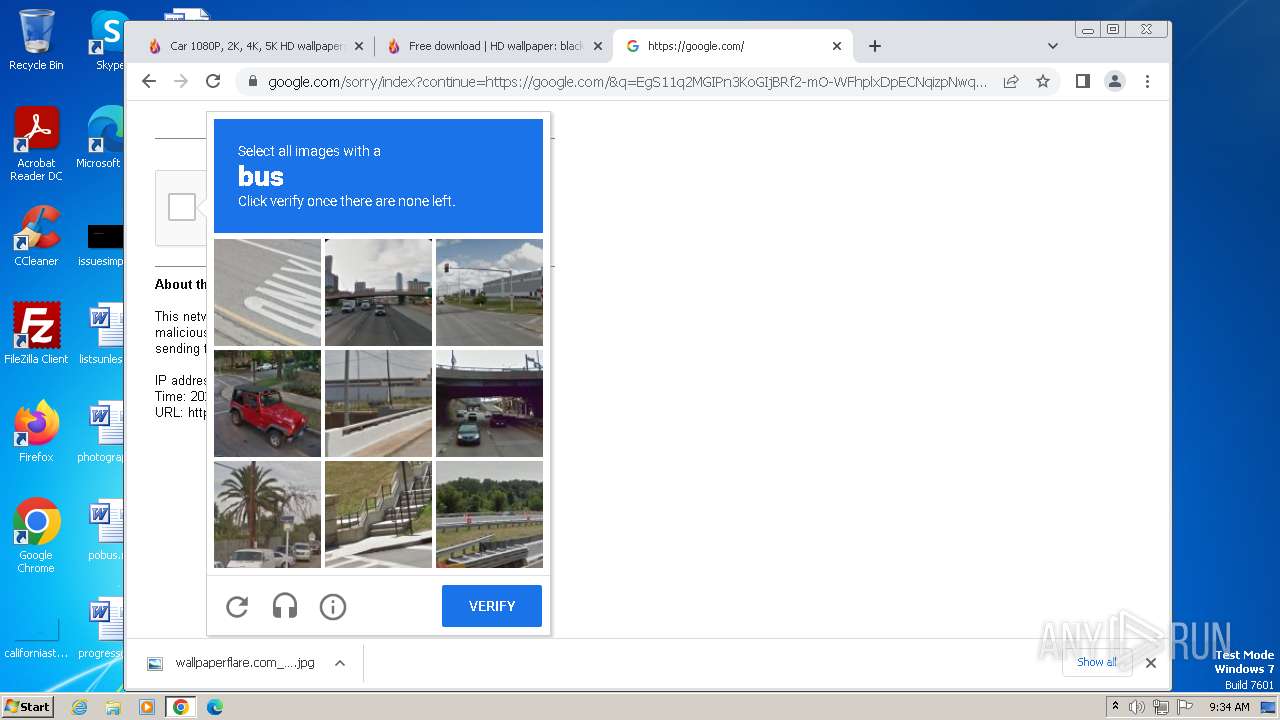Select the palm tree captcha tile

coord(268,514)
